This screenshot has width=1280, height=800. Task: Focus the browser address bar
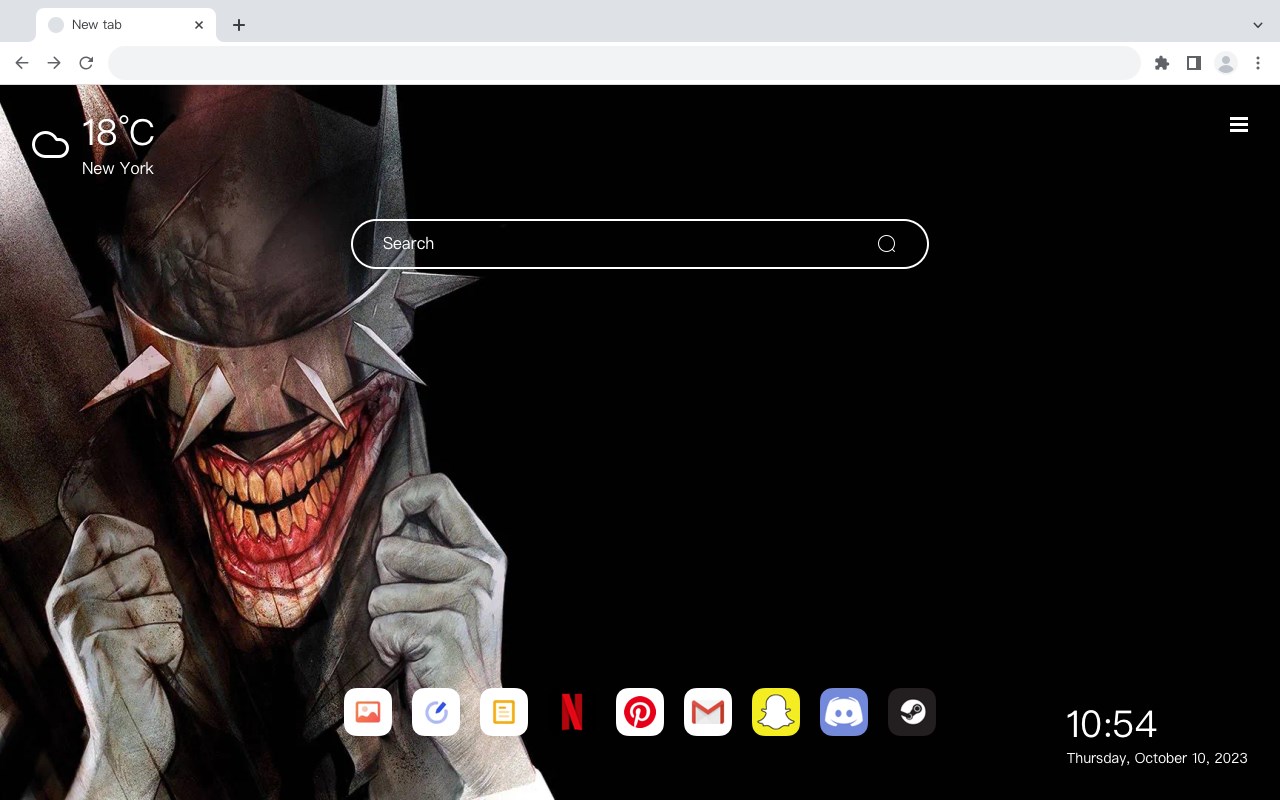click(x=624, y=63)
